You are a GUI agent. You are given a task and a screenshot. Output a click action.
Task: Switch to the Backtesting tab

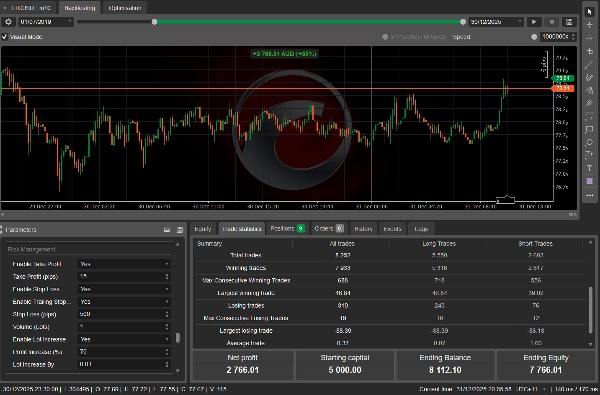pos(80,8)
